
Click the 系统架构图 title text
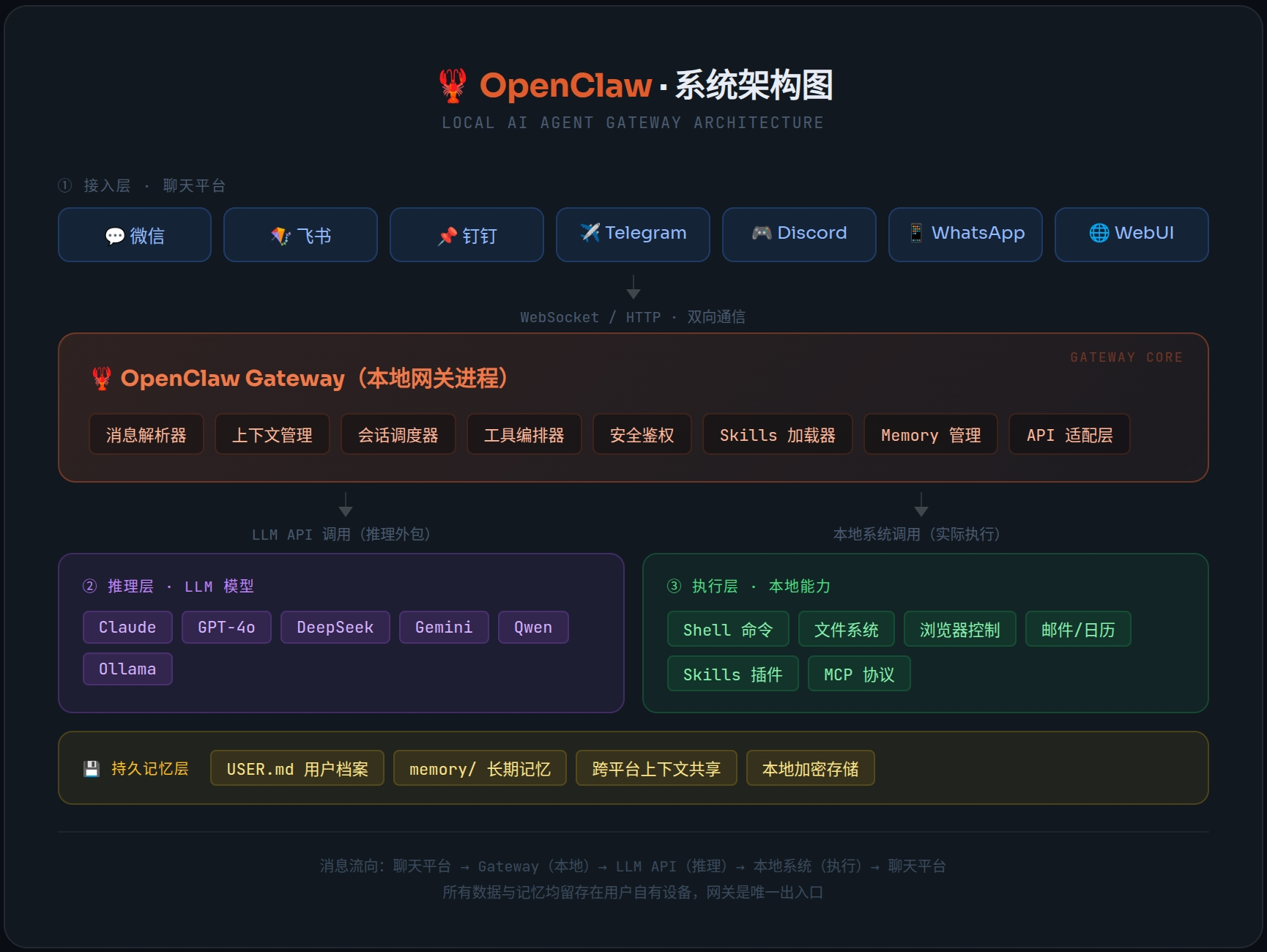coord(754,85)
